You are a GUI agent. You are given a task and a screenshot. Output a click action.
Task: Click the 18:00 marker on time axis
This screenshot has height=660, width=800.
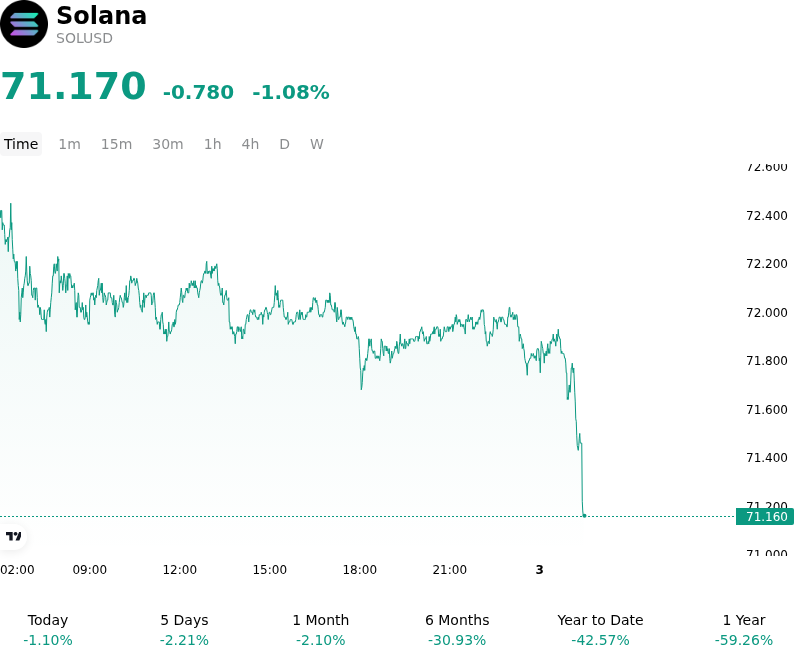click(360, 570)
